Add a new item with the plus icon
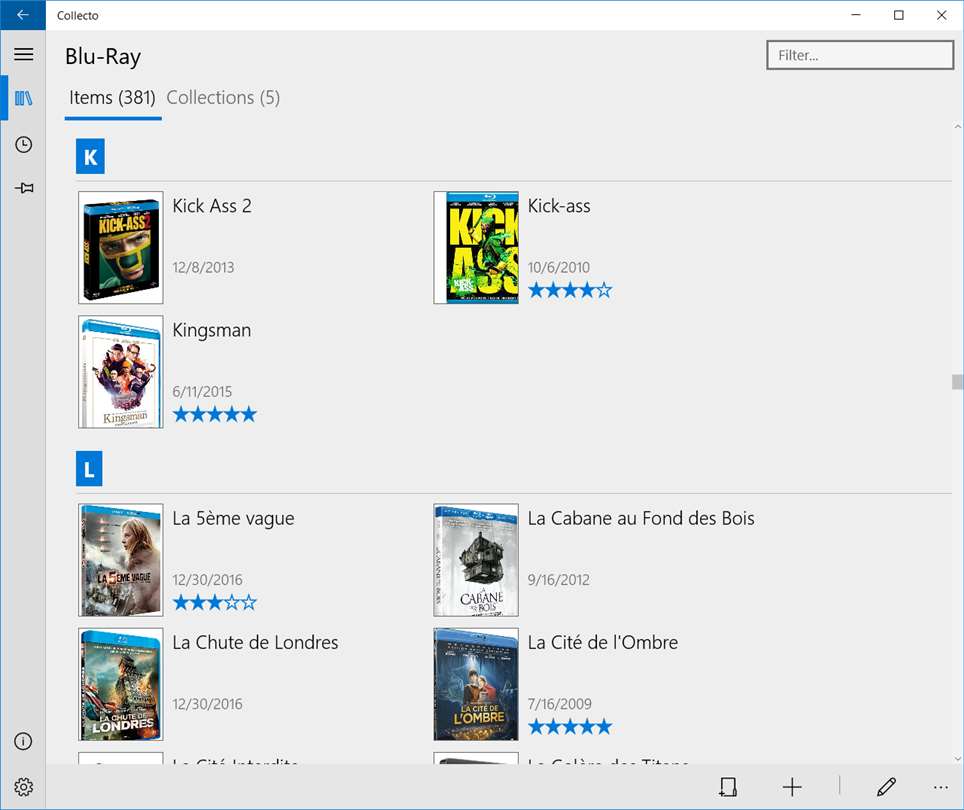 (x=792, y=787)
